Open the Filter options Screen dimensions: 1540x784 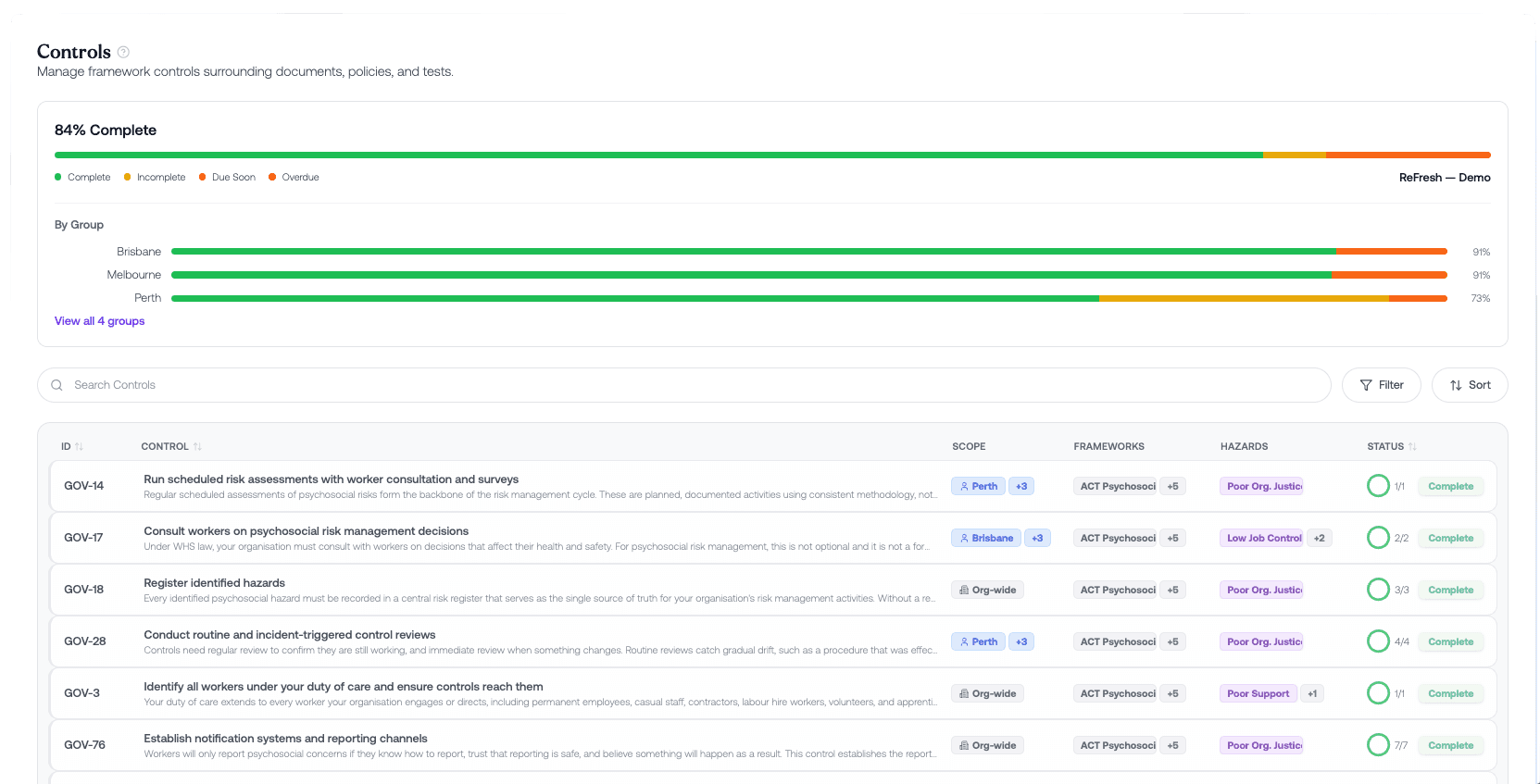tap(1382, 385)
